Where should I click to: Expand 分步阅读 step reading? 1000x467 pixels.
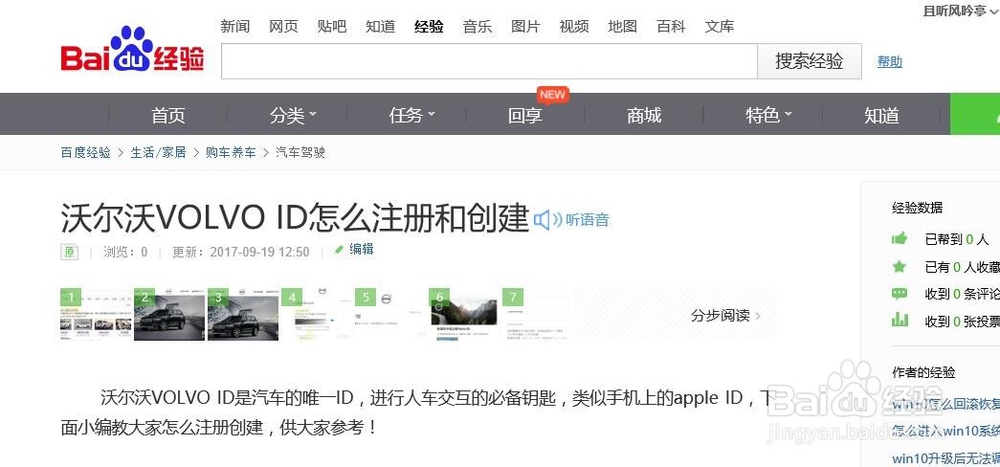pyautogui.click(x=726, y=315)
